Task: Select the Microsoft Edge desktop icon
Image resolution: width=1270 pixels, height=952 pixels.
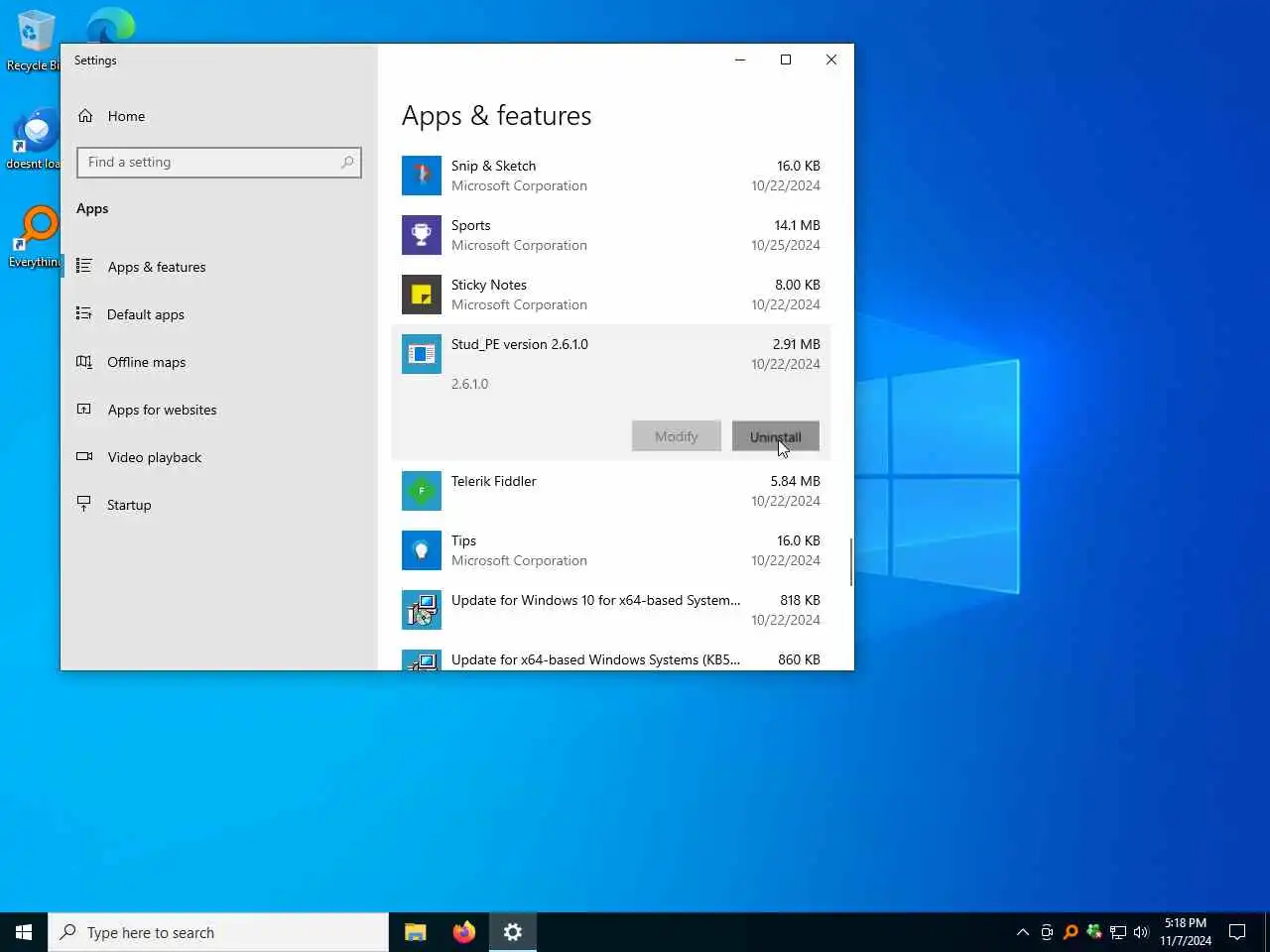Action: (110, 26)
